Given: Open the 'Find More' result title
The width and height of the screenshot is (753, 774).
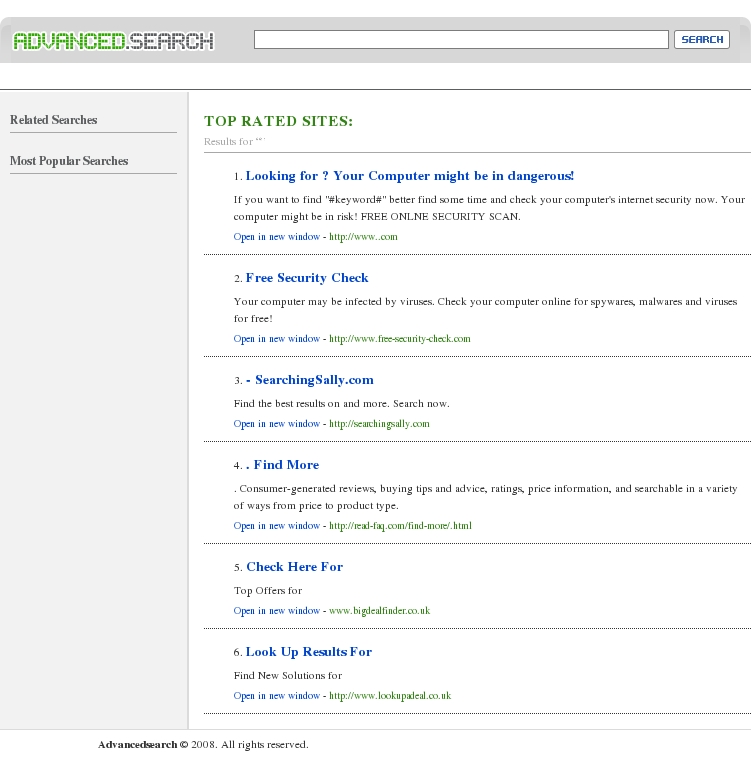Looking at the screenshot, I should pos(282,465).
